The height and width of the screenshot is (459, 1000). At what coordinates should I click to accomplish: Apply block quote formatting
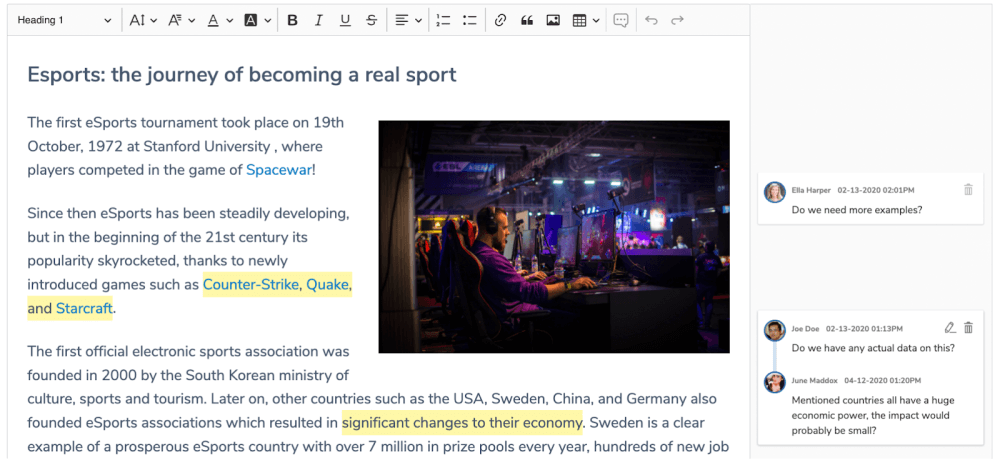[527, 20]
